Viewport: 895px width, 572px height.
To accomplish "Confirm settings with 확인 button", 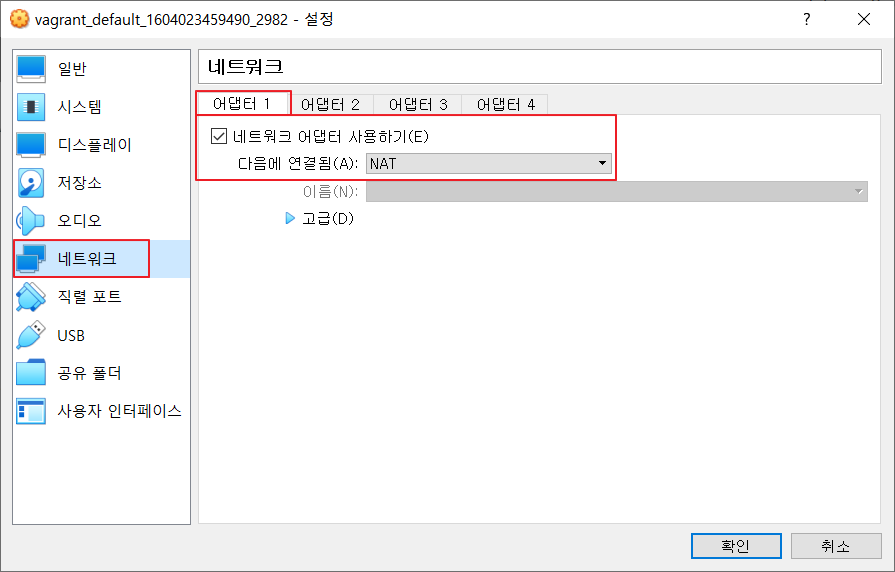I will [736, 546].
